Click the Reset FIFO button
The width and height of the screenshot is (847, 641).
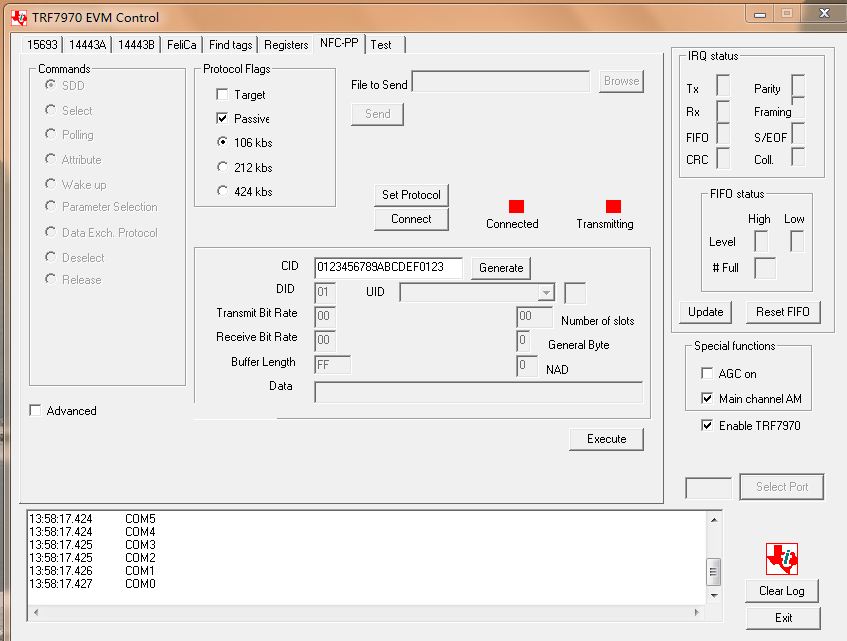(783, 312)
